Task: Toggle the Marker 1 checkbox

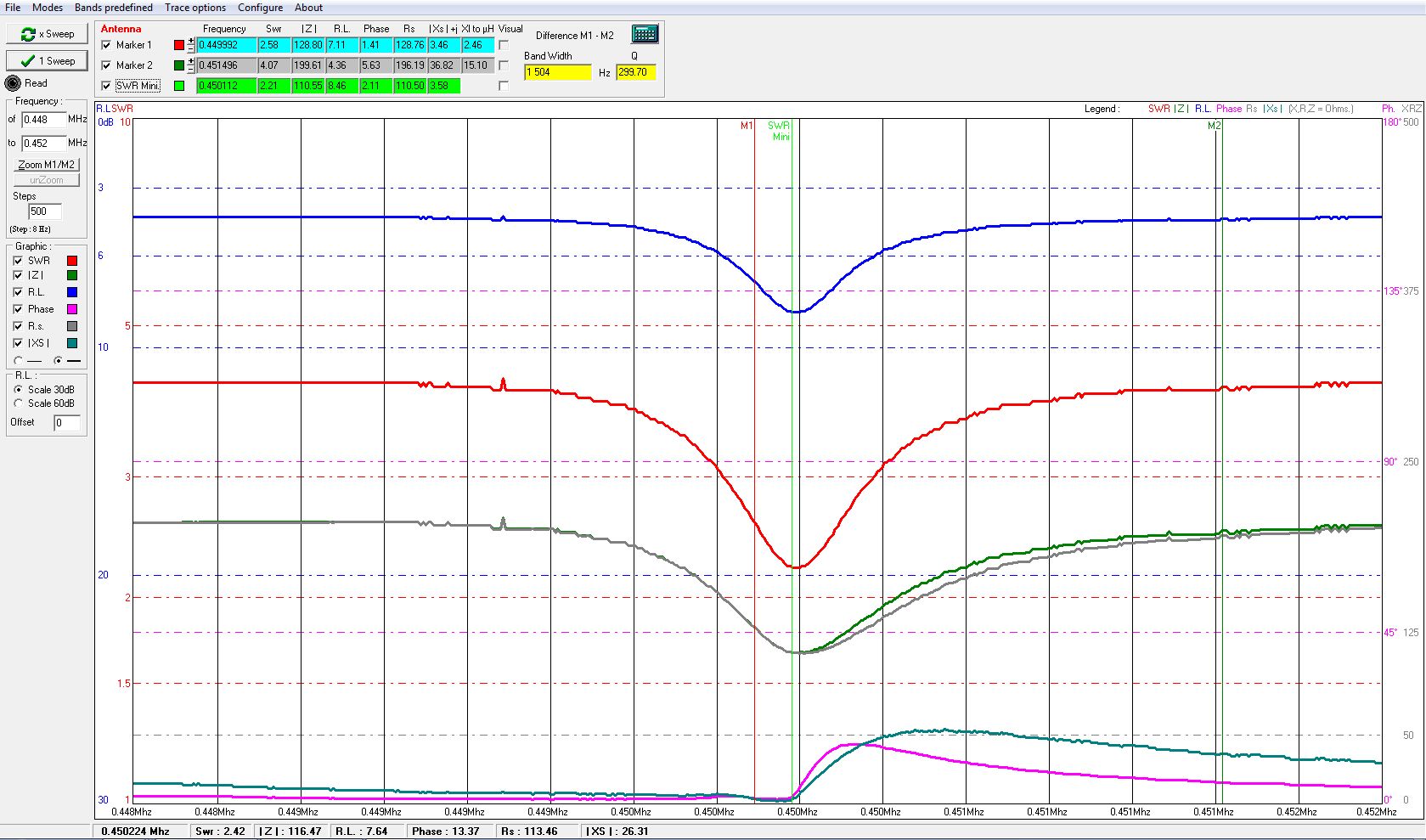Action: coord(106,45)
